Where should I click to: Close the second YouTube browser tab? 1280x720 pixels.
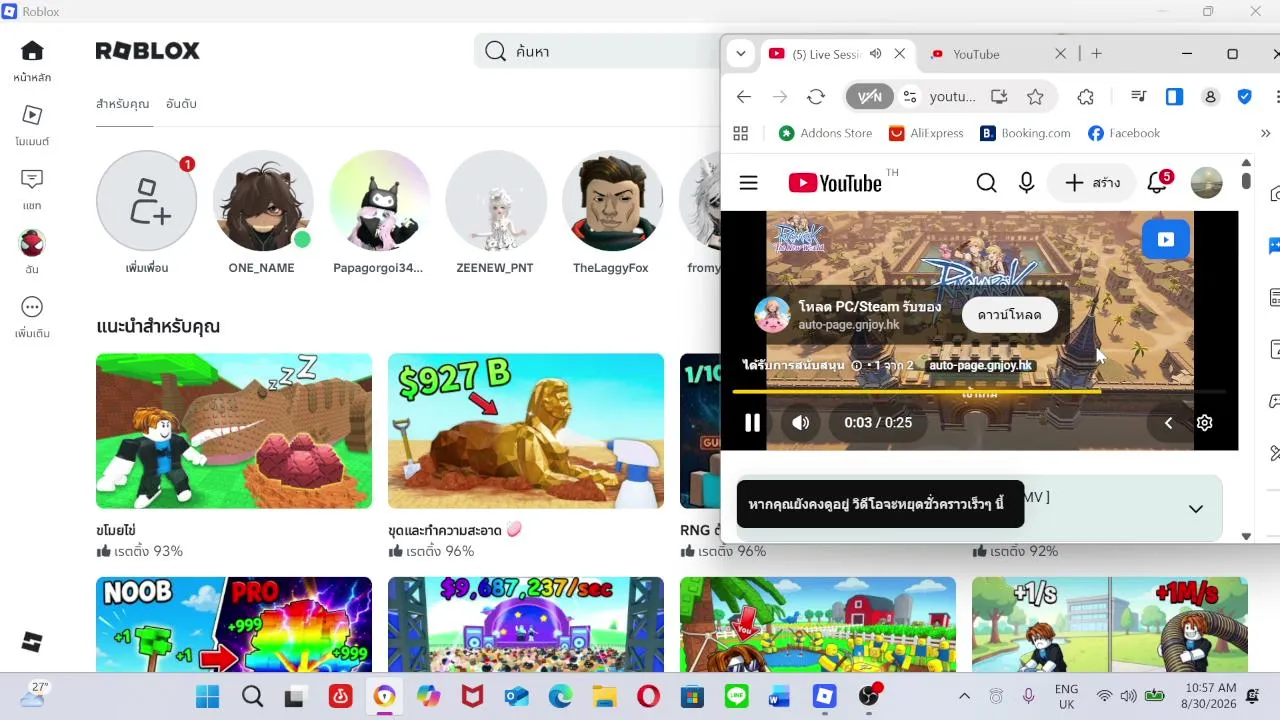(x=1060, y=54)
